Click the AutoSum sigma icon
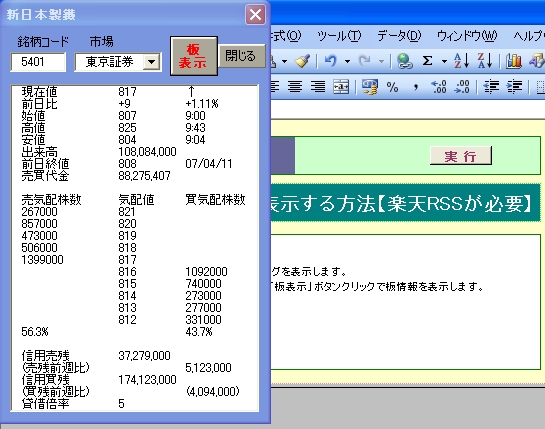The height and width of the screenshot is (429, 545). 428,61
